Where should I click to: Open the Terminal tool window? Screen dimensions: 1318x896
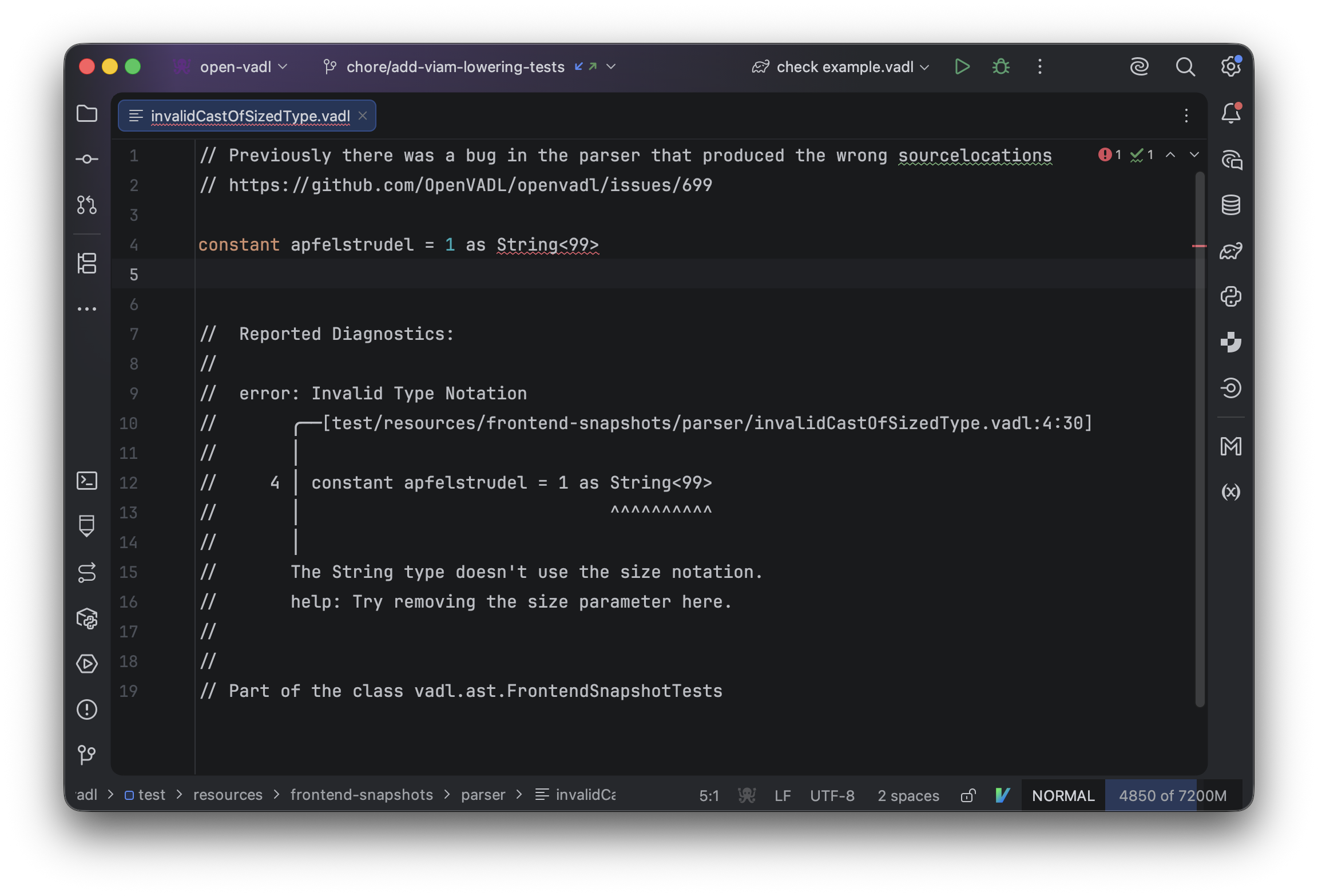click(87, 481)
